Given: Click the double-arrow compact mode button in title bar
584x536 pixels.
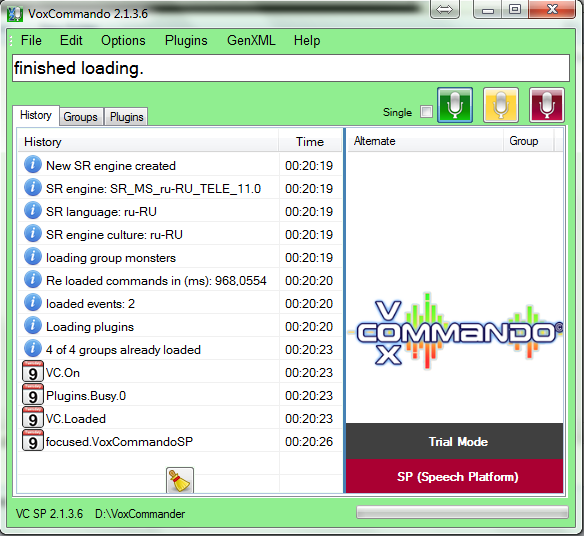Looking at the screenshot, I should [x=445, y=9].
